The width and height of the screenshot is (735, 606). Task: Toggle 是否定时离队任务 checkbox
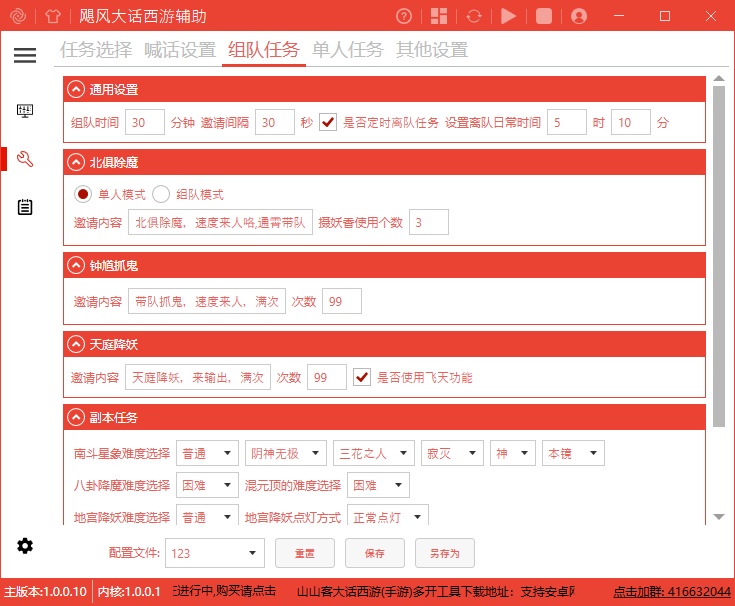click(x=328, y=122)
